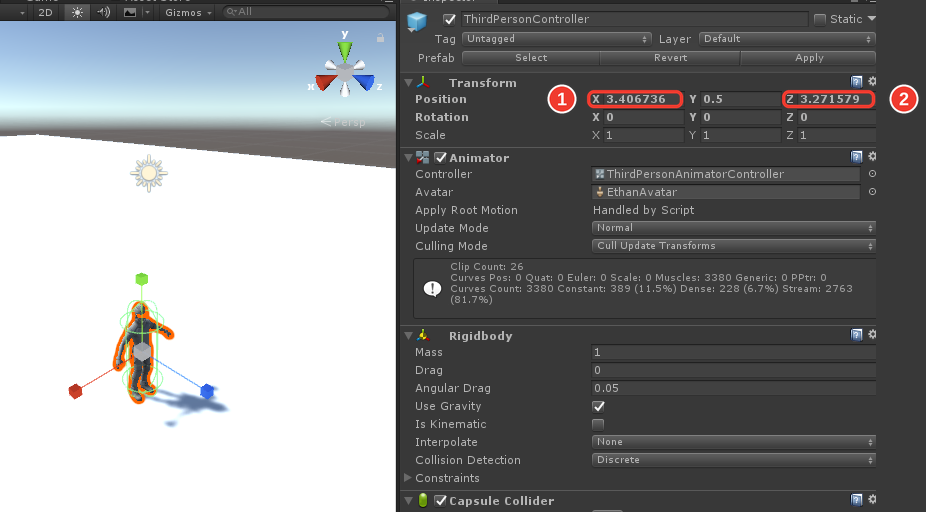Image resolution: width=926 pixels, height=512 pixels.
Task: Click the green Y axis cone of orientation gizmo
Action: 345,51
